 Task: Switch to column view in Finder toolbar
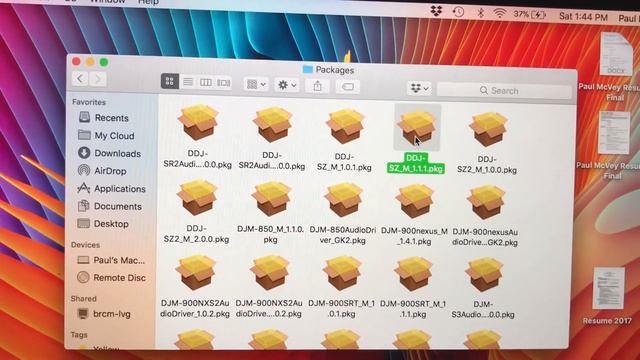(205, 83)
